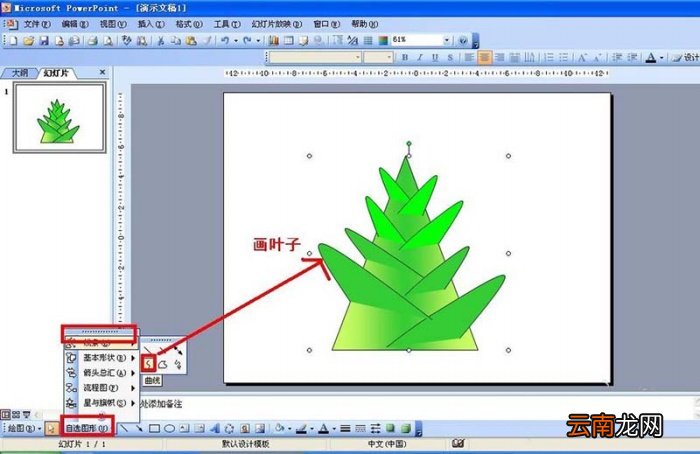Open the zoom percentage dropdown showing 61%
Viewport: 700px width, 454px height.
pyautogui.click(x=446, y=40)
